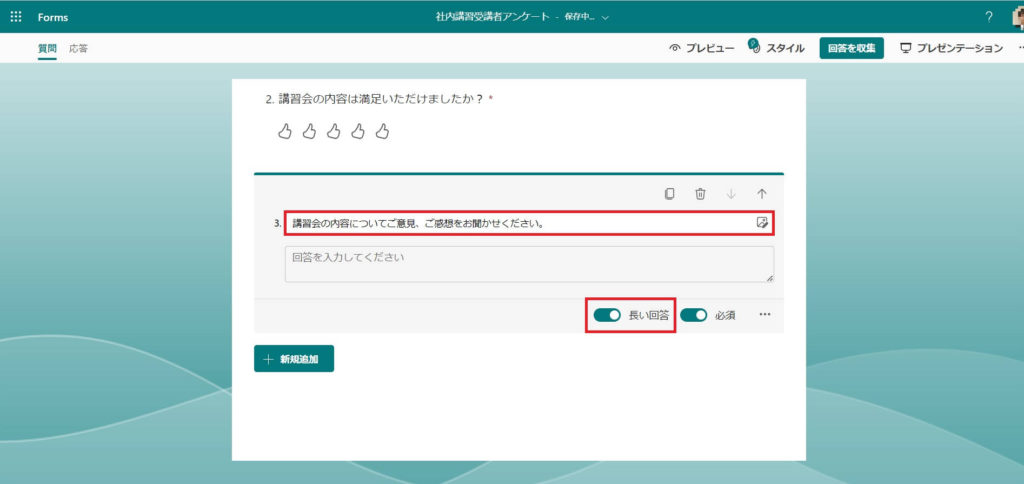Open the help question mark icon
The image size is (1024, 484).
(989, 17)
